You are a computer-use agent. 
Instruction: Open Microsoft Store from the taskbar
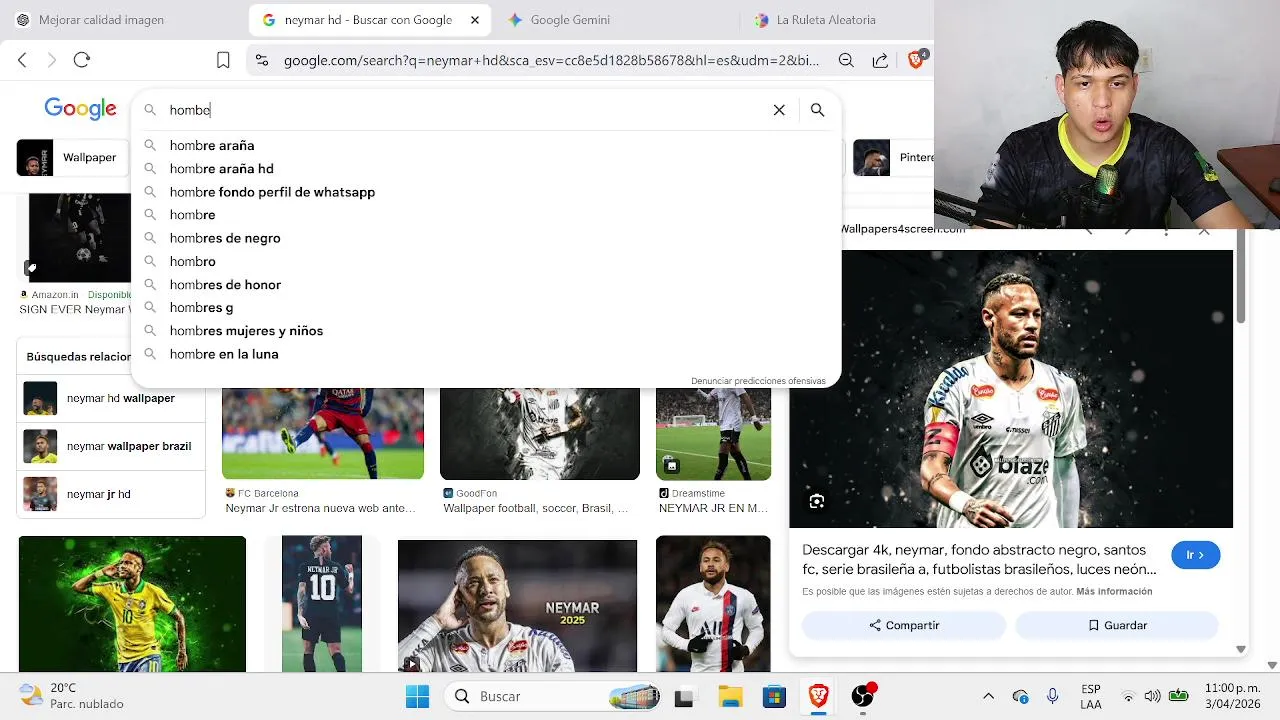[774, 696]
